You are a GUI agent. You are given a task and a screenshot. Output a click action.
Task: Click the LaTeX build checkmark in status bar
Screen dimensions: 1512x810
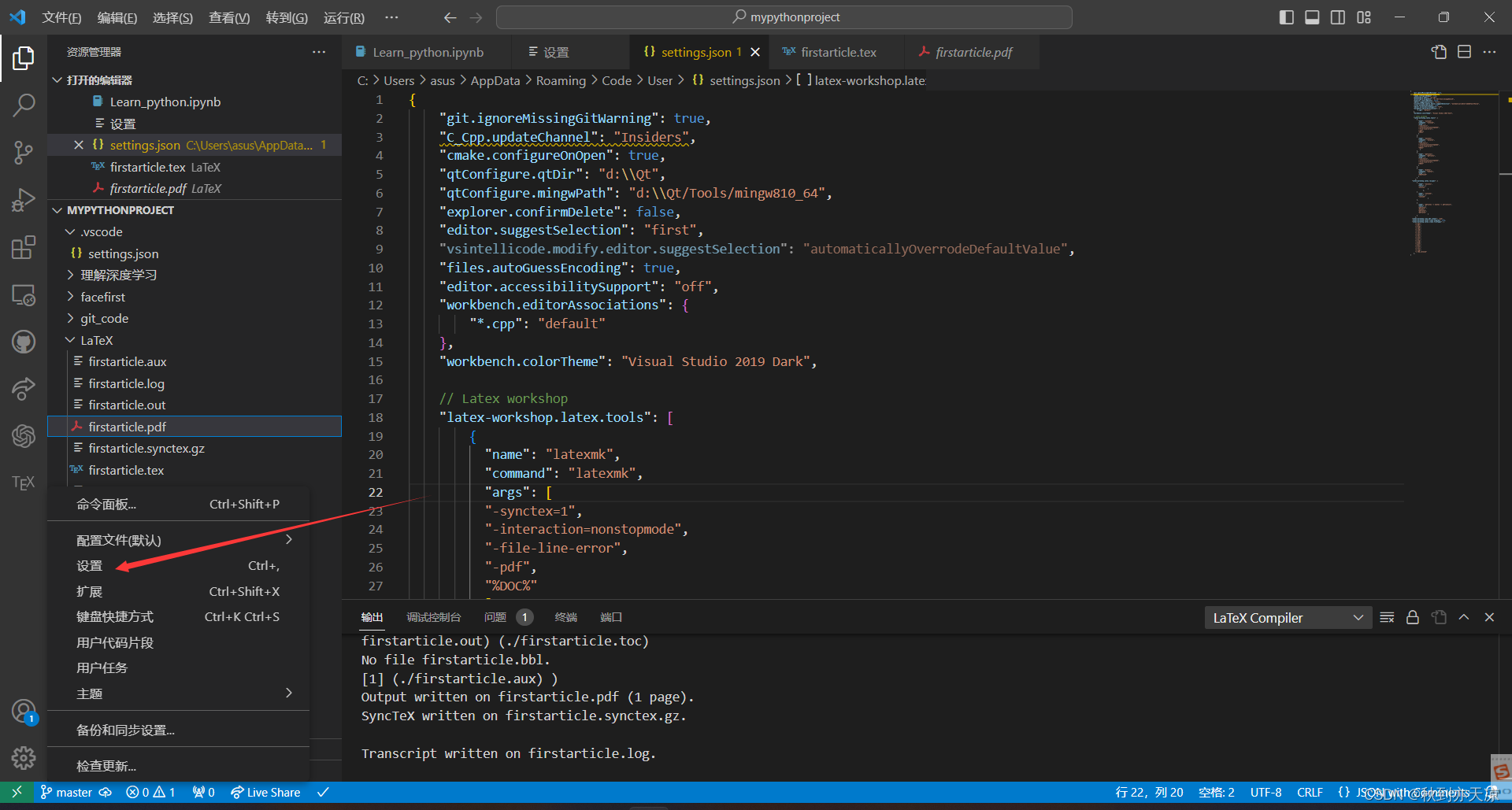[323, 792]
